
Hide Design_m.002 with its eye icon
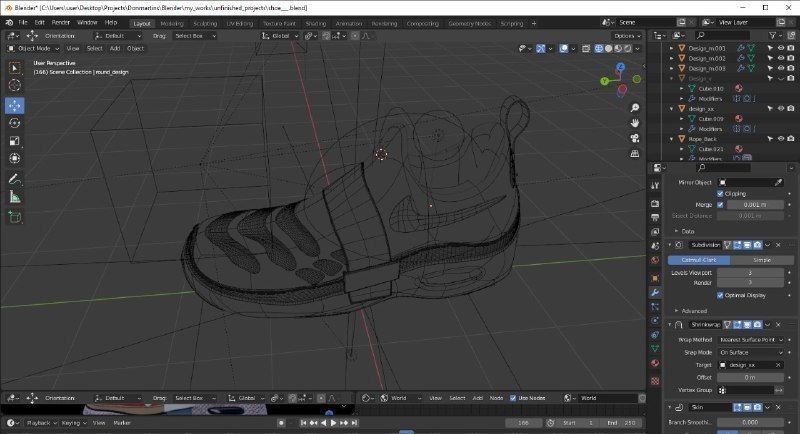click(781, 58)
